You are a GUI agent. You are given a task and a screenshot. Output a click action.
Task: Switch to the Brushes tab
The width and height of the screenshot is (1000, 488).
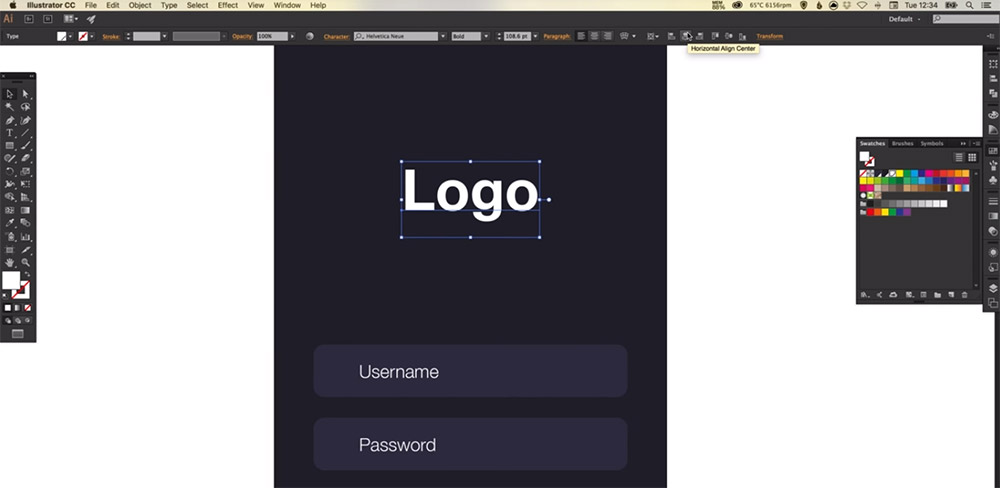(x=902, y=144)
